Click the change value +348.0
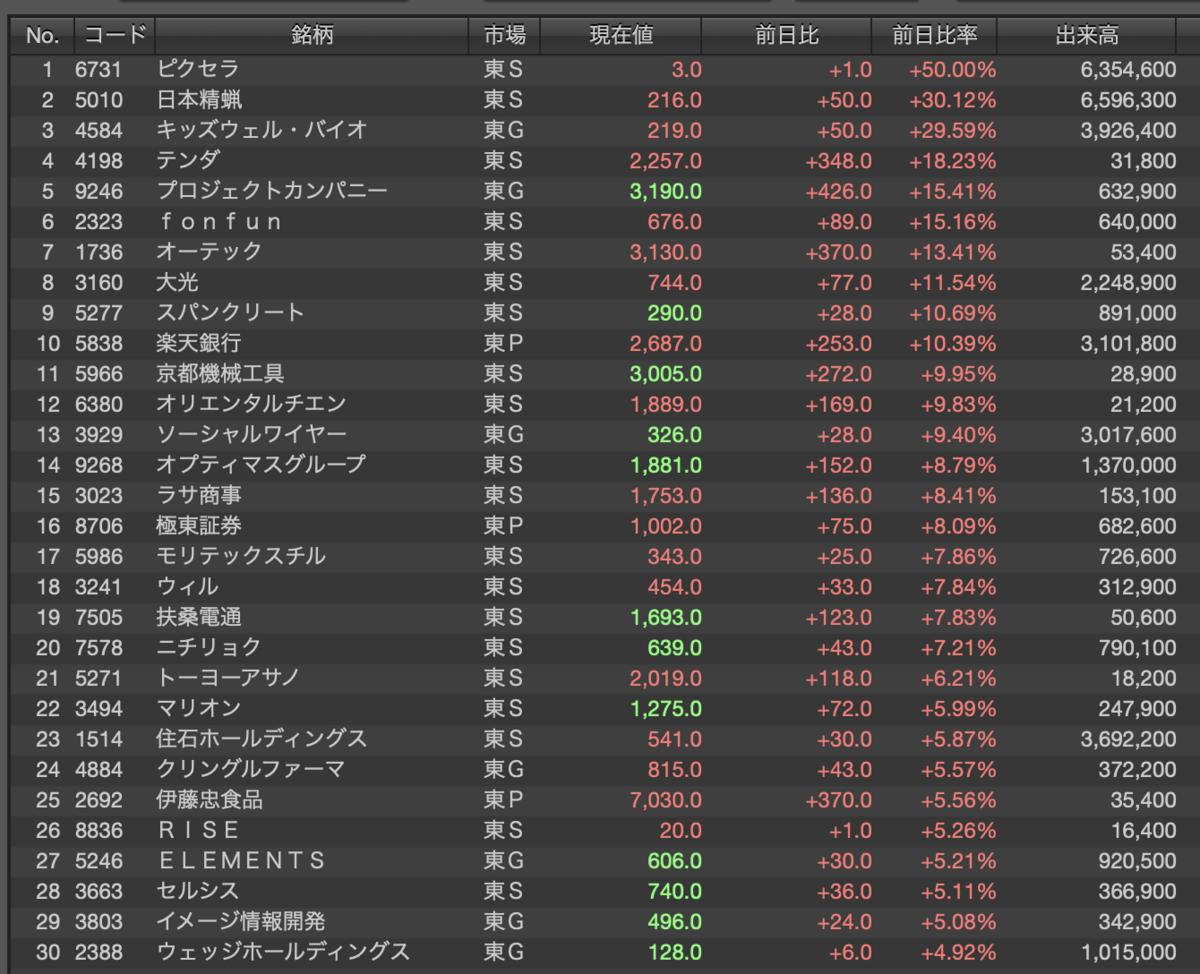The image size is (1200, 974). point(838,161)
